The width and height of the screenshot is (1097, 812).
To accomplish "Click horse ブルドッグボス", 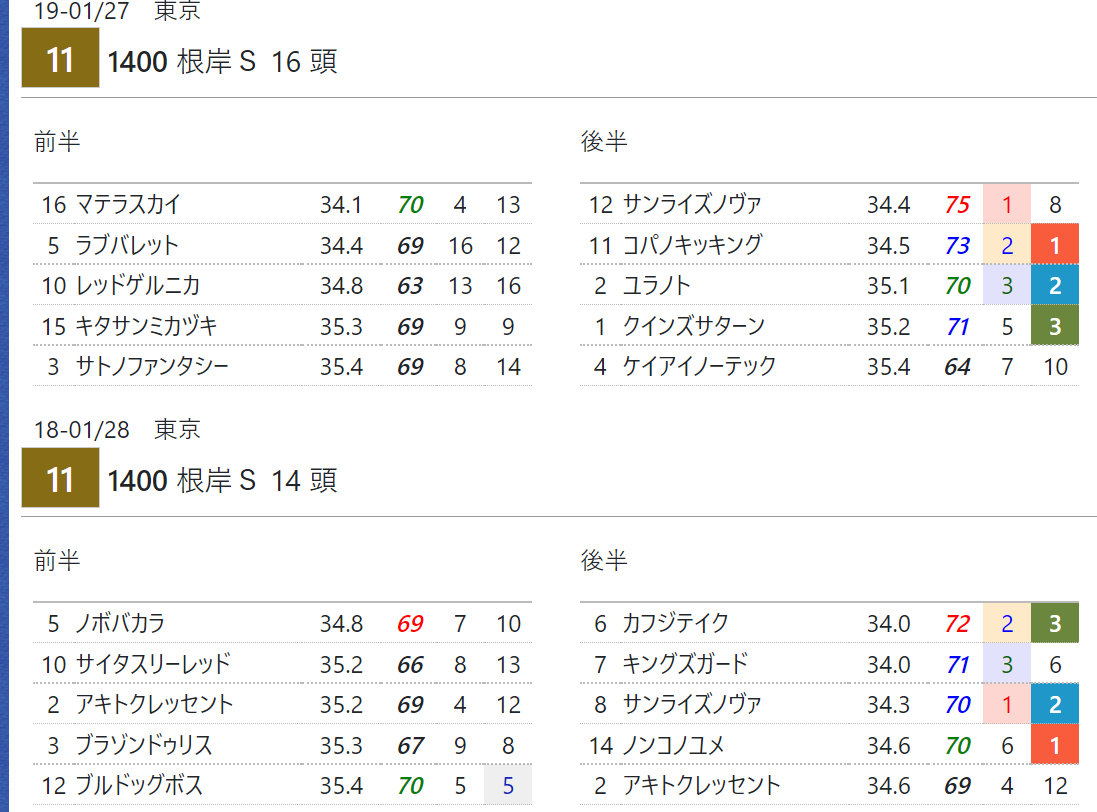I will coord(139,785).
